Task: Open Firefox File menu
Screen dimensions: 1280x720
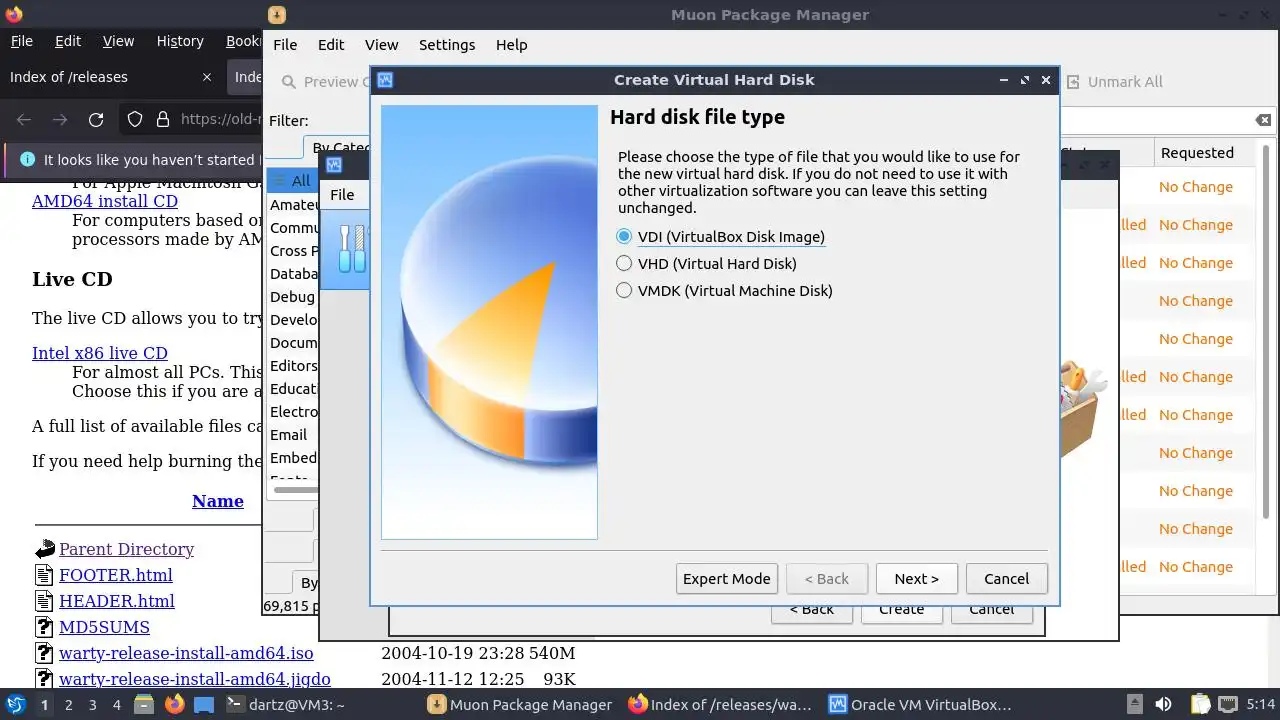Action: click(x=21, y=41)
